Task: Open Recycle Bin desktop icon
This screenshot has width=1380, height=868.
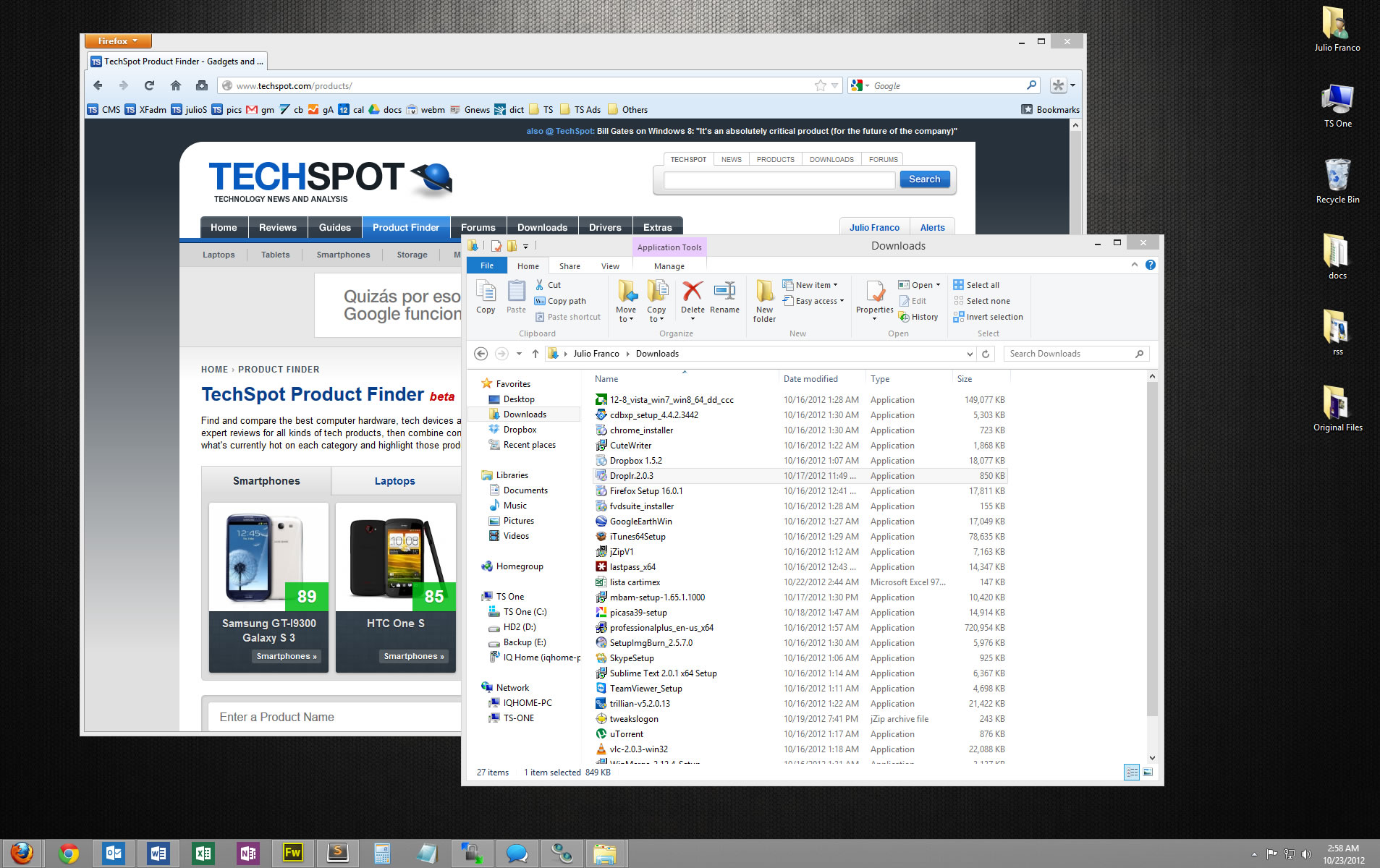Action: [x=1337, y=181]
